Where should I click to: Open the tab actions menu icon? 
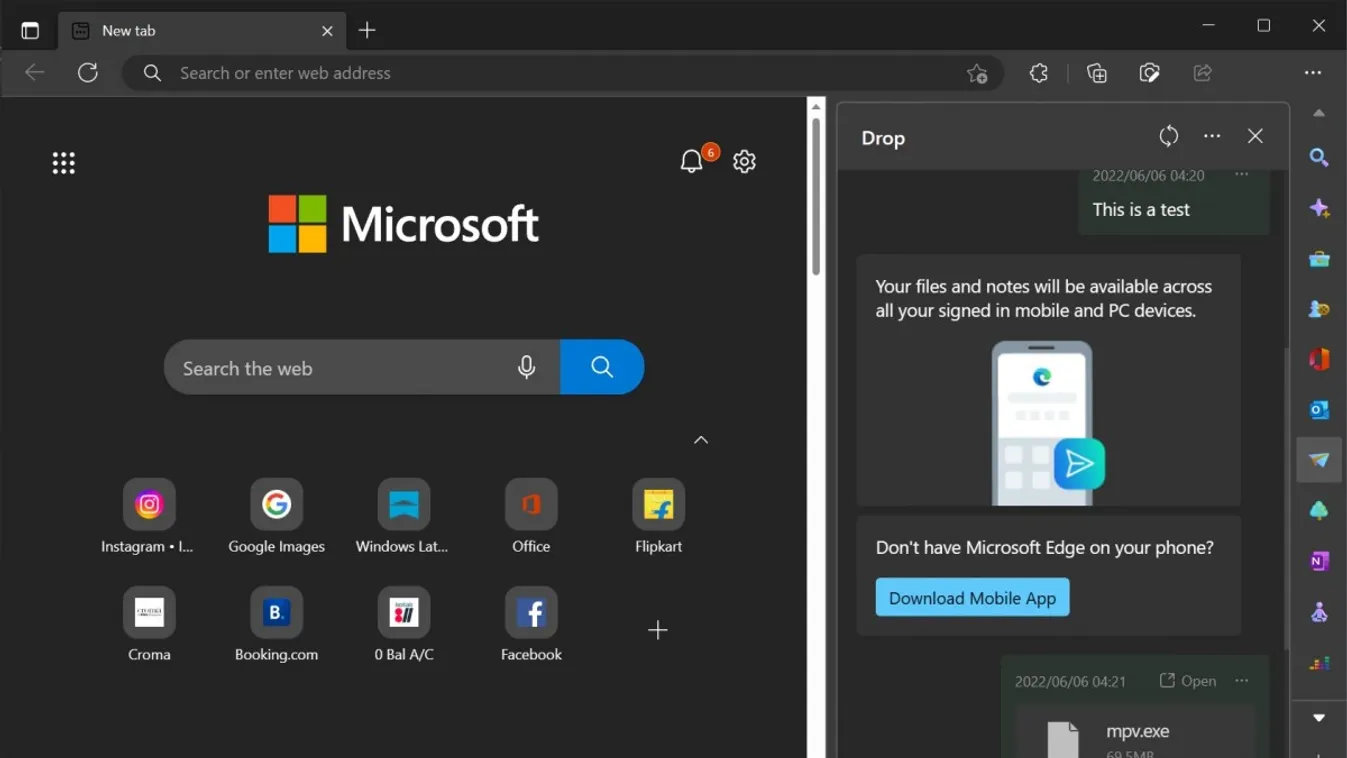tap(30, 30)
